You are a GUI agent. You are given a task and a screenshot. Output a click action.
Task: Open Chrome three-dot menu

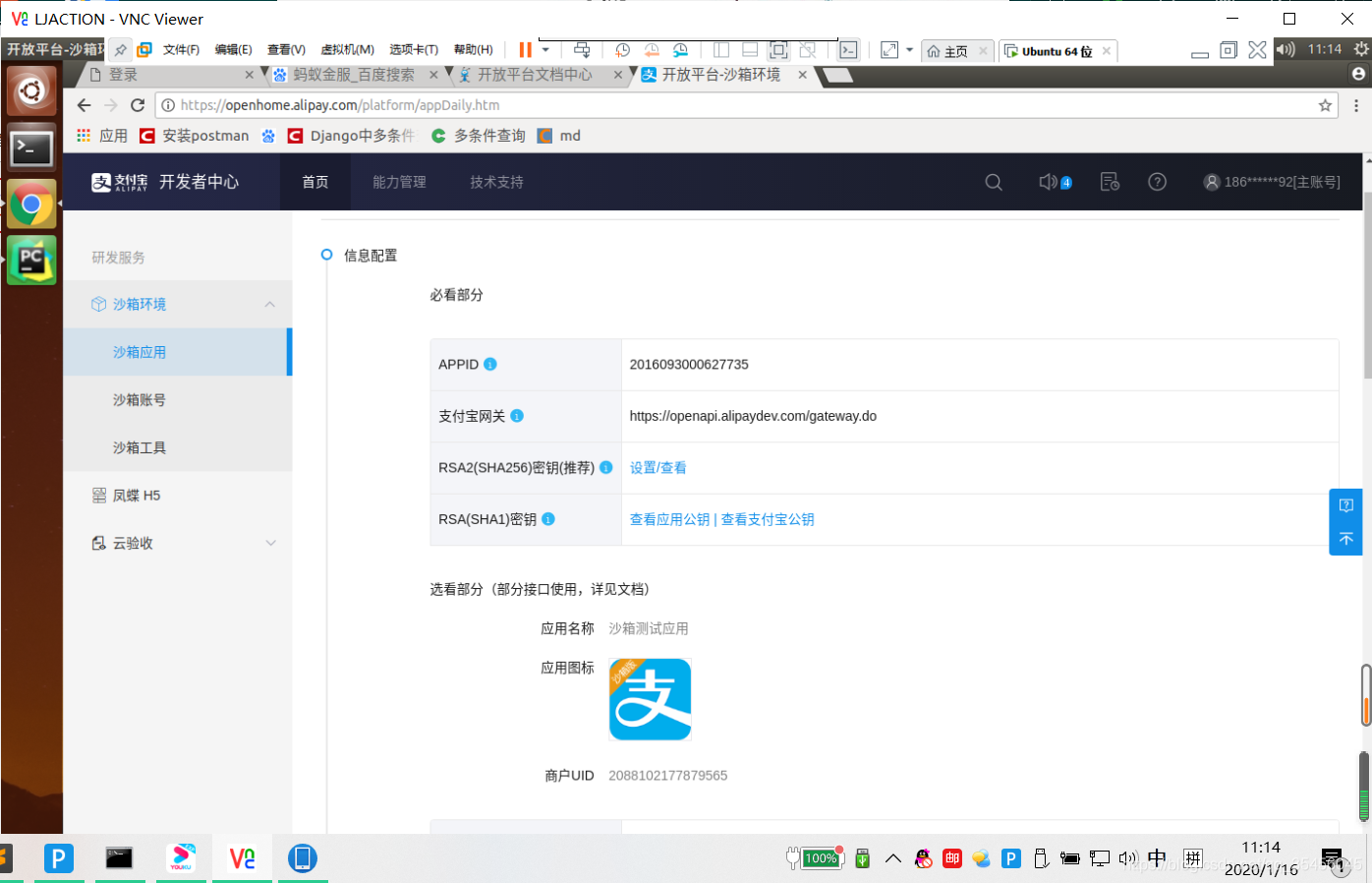tap(1356, 105)
